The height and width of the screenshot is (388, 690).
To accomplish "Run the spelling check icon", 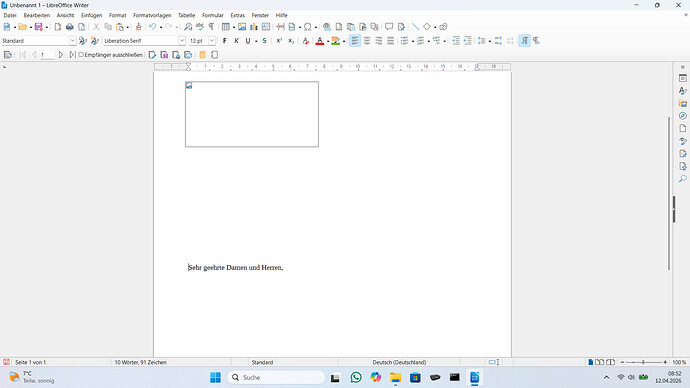I will coord(200,27).
